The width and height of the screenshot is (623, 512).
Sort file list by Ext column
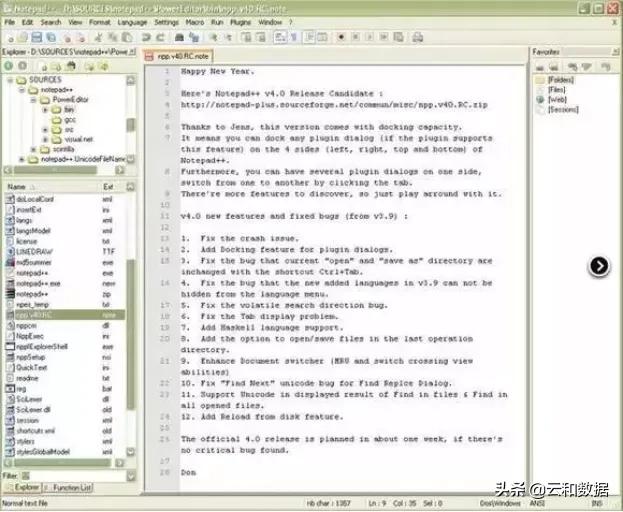tap(112, 187)
